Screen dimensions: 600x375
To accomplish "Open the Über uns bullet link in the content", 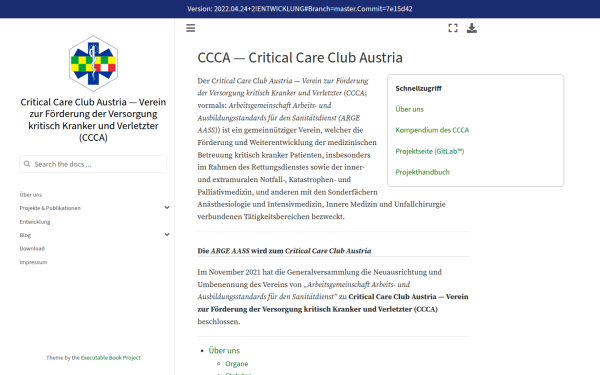I will point(224,351).
